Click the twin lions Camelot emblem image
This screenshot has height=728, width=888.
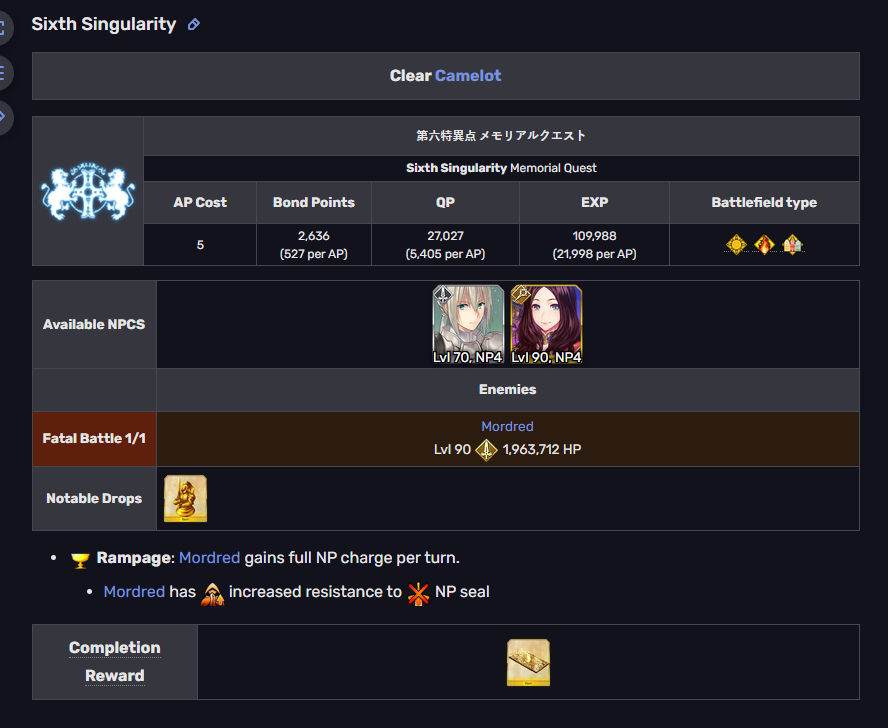[88, 191]
